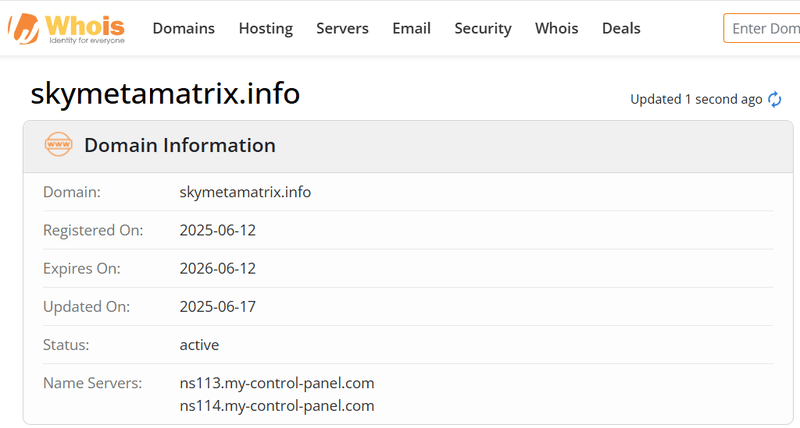Select name server ns114.my-control-panel.com
This screenshot has height=428, width=800.
pos(277,406)
